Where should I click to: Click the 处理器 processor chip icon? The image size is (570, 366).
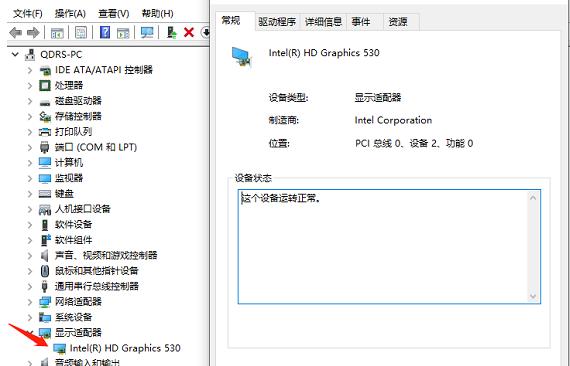pyautogui.click(x=45, y=85)
